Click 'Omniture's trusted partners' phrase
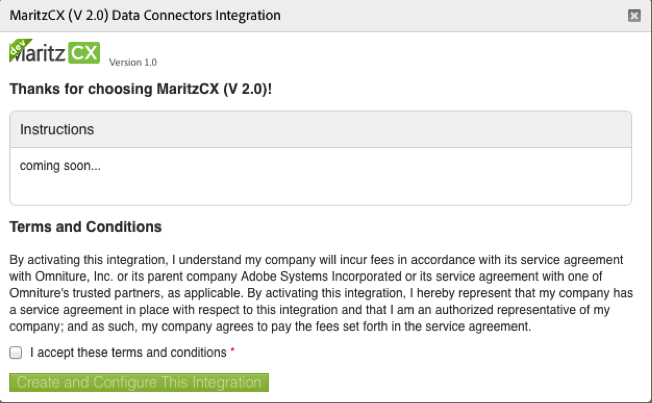The width and height of the screenshot is (652, 403). click(85, 293)
